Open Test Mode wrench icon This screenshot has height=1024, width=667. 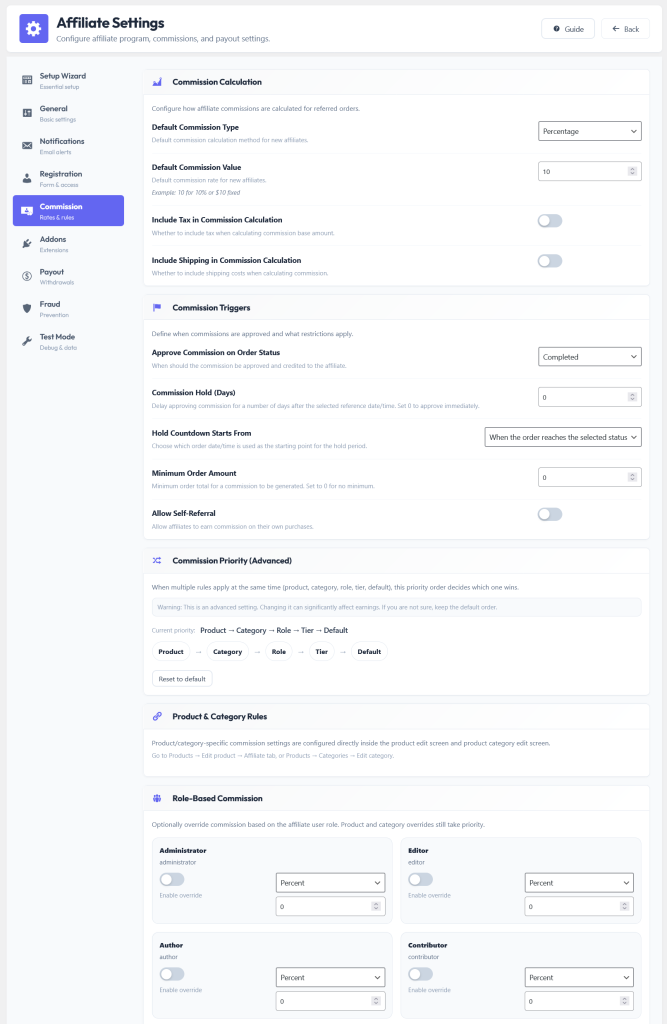pos(27,341)
